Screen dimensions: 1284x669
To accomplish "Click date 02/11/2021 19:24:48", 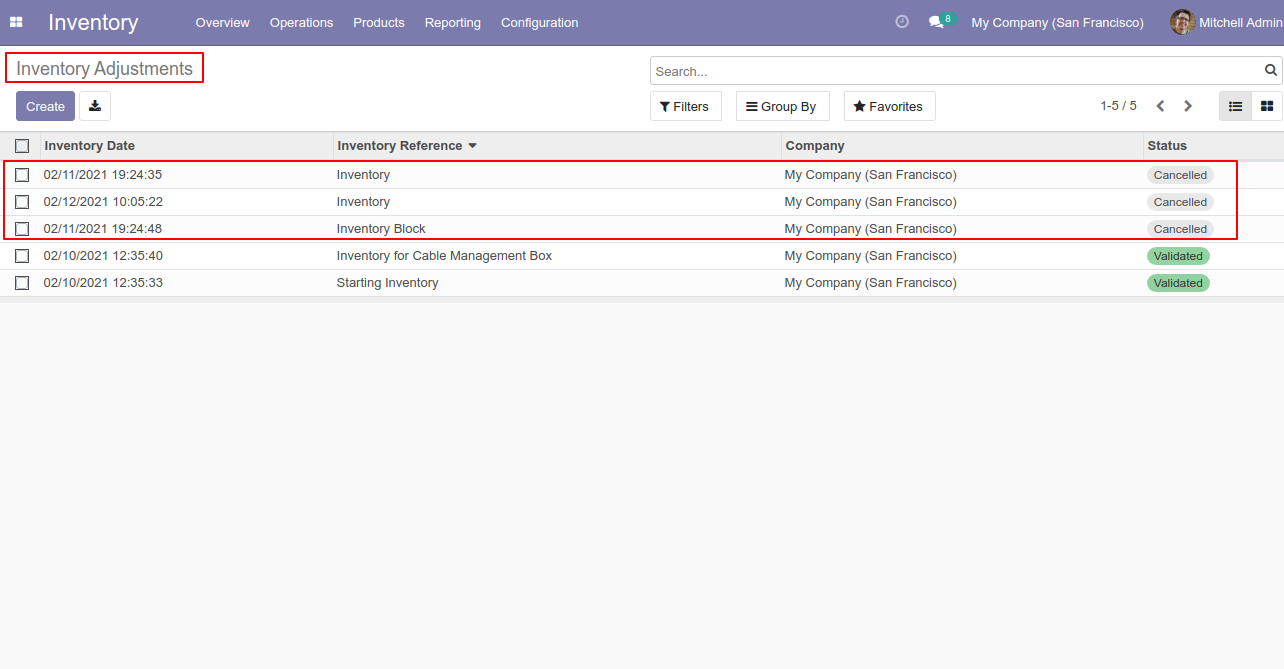I will 103,229.
